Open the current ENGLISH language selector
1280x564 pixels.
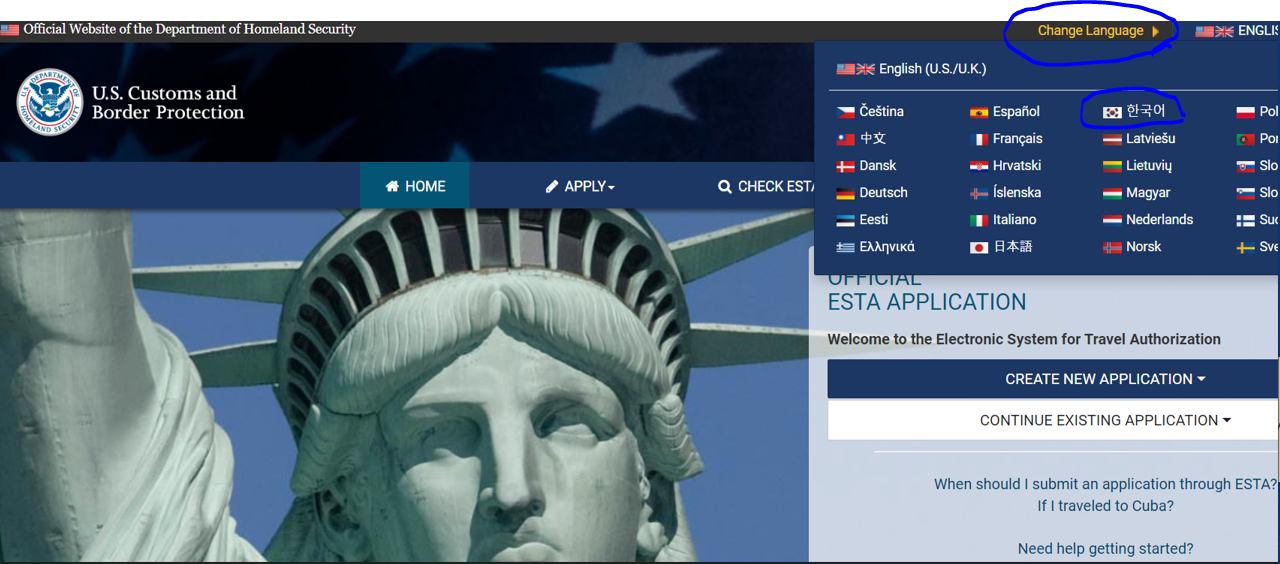pyautogui.click(x=1238, y=31)
